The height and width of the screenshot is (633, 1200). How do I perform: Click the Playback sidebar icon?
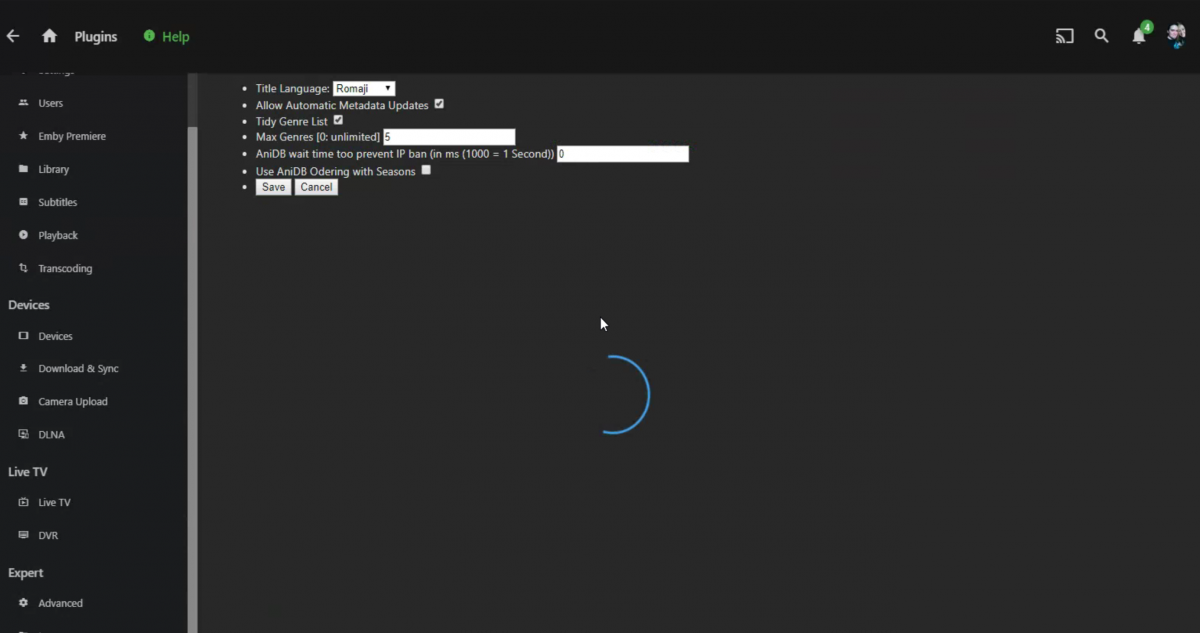click(24, 235)
